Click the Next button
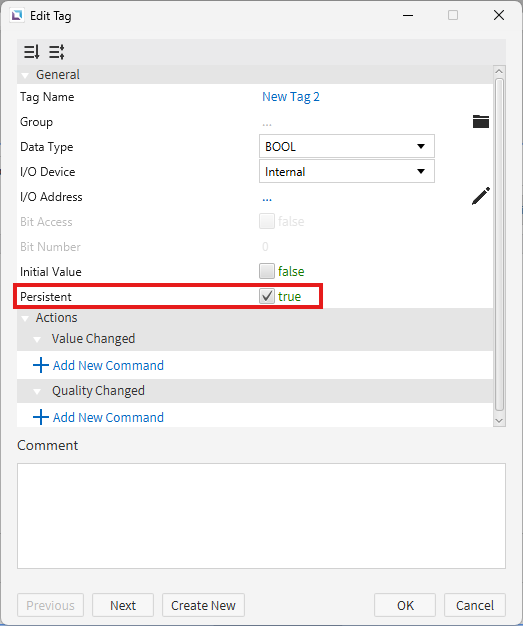523x626 pixels. pos(123,605)
